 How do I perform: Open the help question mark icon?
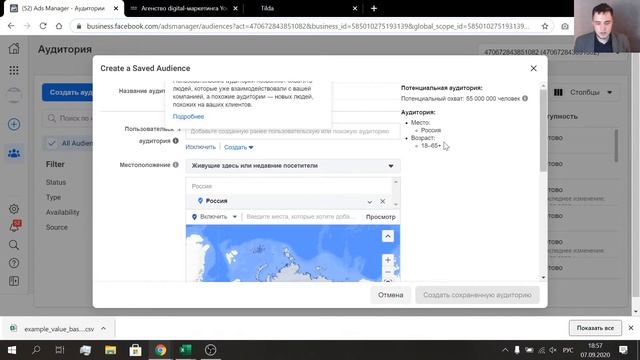pos(14,263)
